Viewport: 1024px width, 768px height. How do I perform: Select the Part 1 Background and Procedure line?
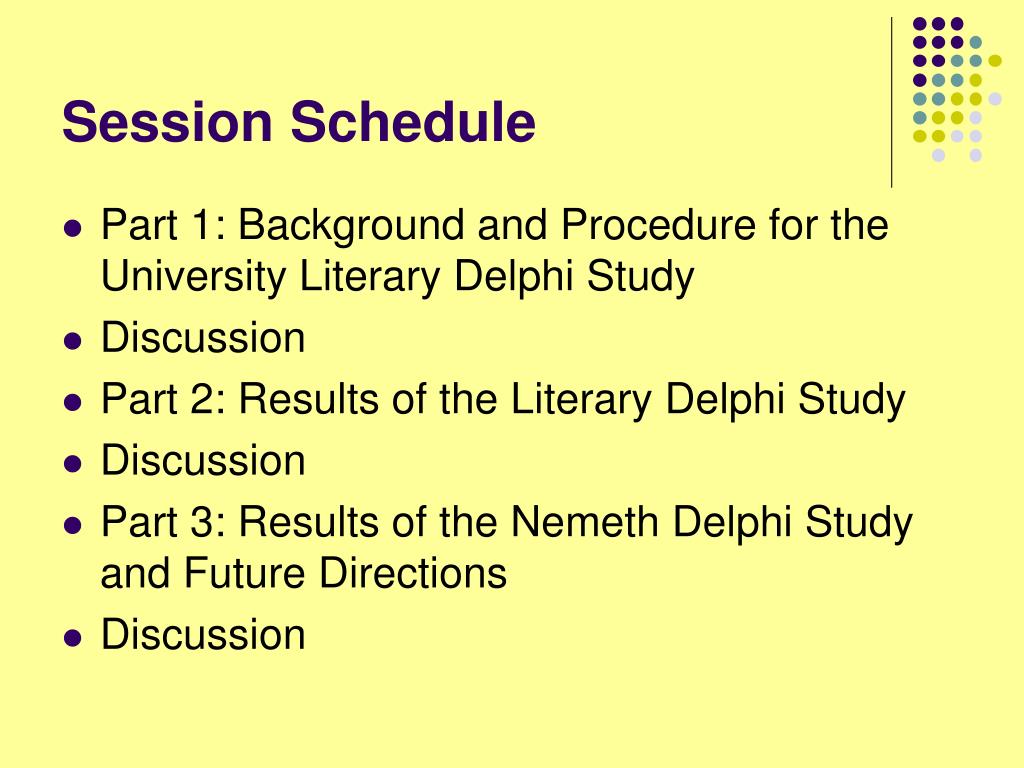pos(494,225)
